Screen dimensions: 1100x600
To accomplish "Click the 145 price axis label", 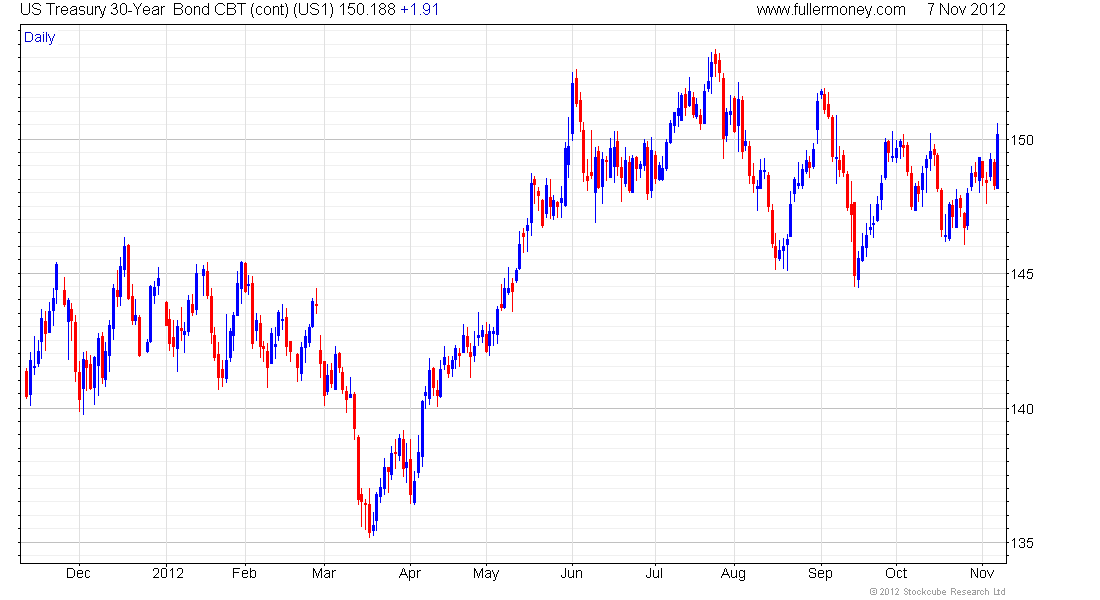I will tap(1023, 274).
